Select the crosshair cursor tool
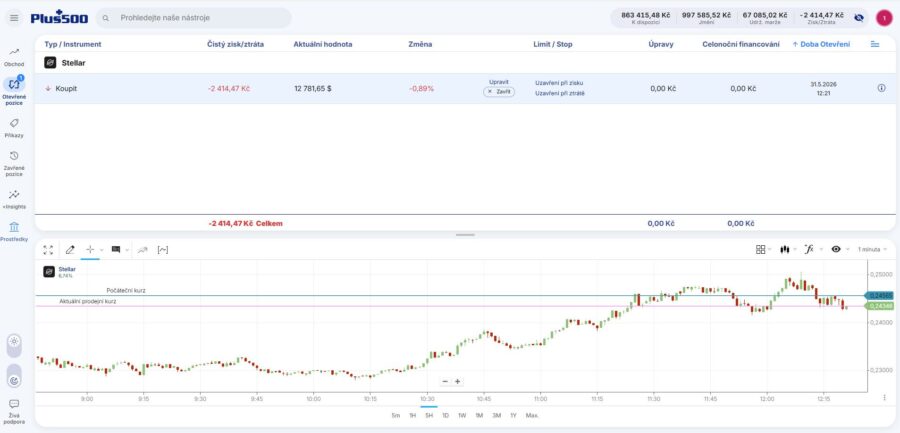Image resolution: width=900 pixels, height=433 pixels. (x=90, y=250)
